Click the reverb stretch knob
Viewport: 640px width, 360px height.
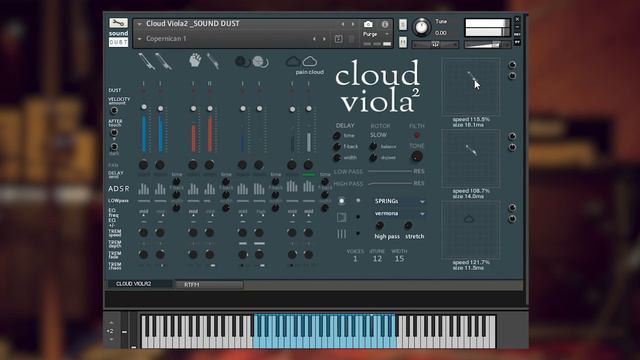pyautogui.click(x=408, y=225)
